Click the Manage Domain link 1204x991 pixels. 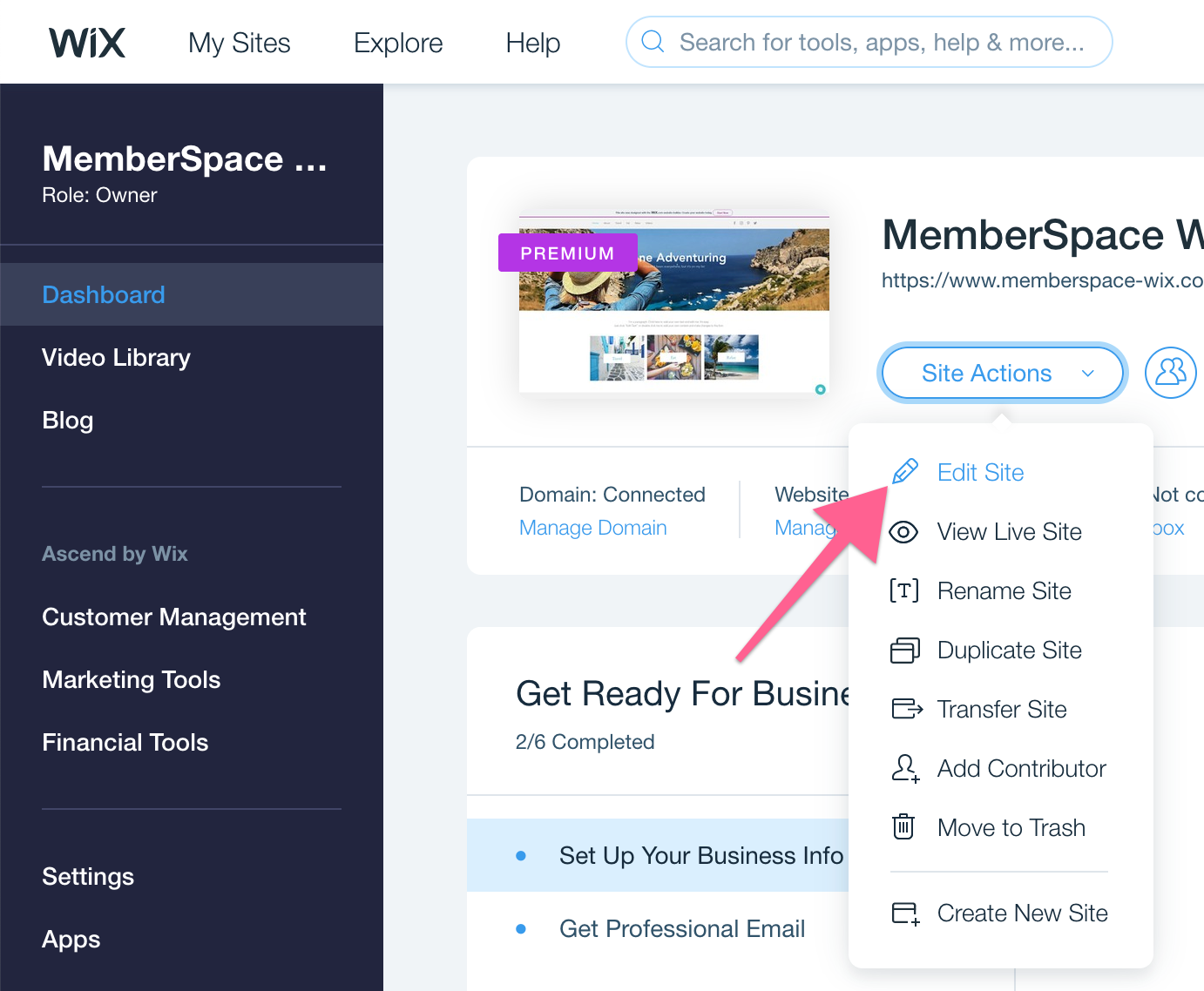click(592, 528)
